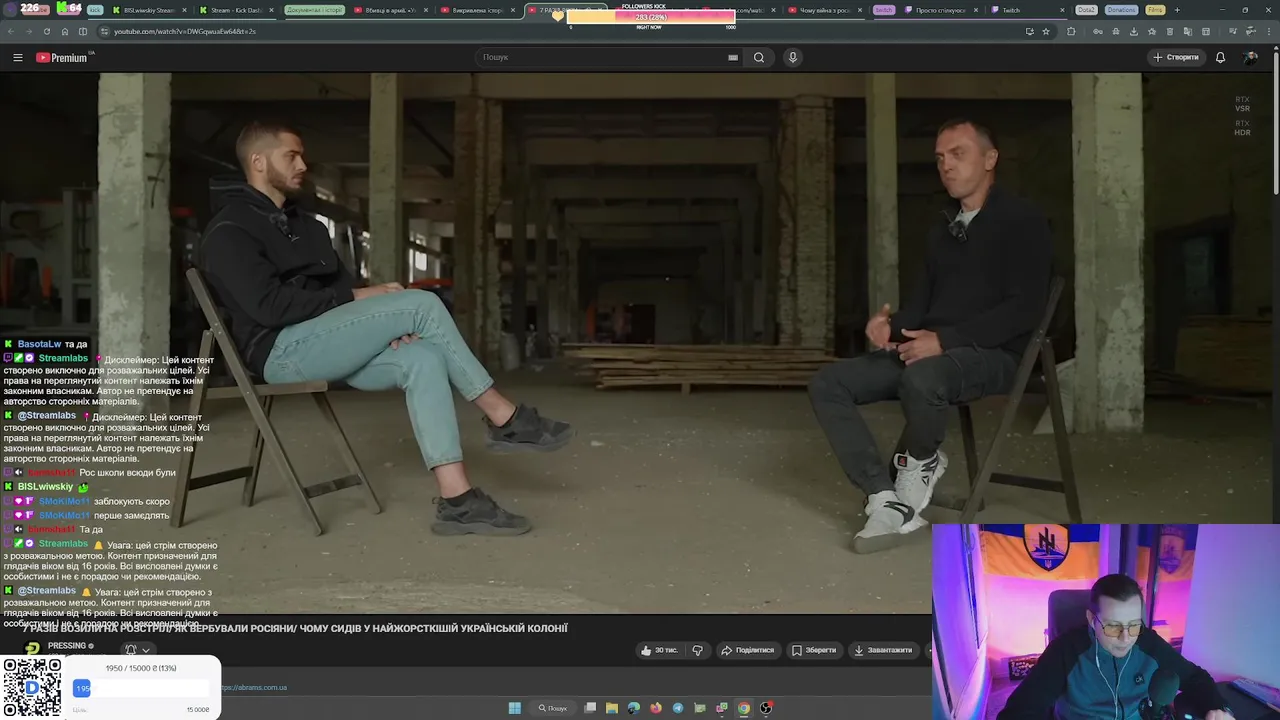The width and height of the screenshot is (1280, 720).
Task: Go back in browser history
Action: coord(11,31)
